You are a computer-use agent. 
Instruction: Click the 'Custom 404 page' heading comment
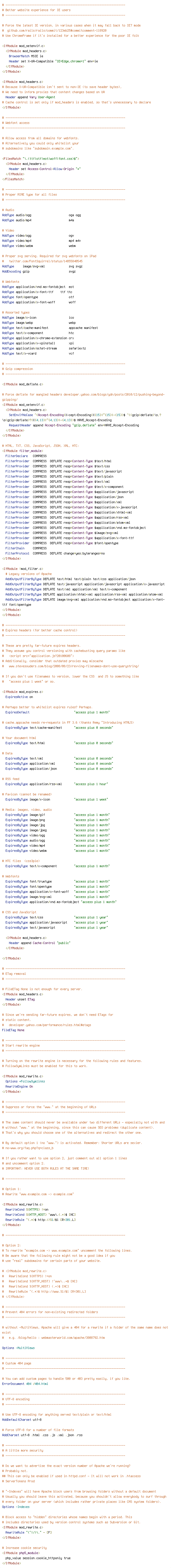click(x=17, y=1364)
